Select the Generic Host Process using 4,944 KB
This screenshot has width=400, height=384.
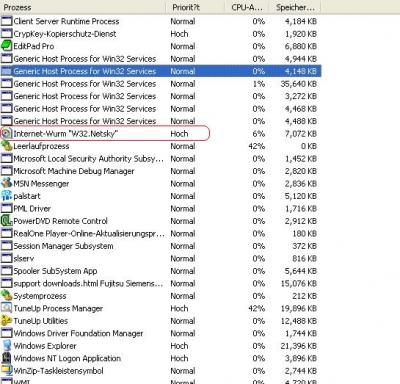click(x=85, y=59)
